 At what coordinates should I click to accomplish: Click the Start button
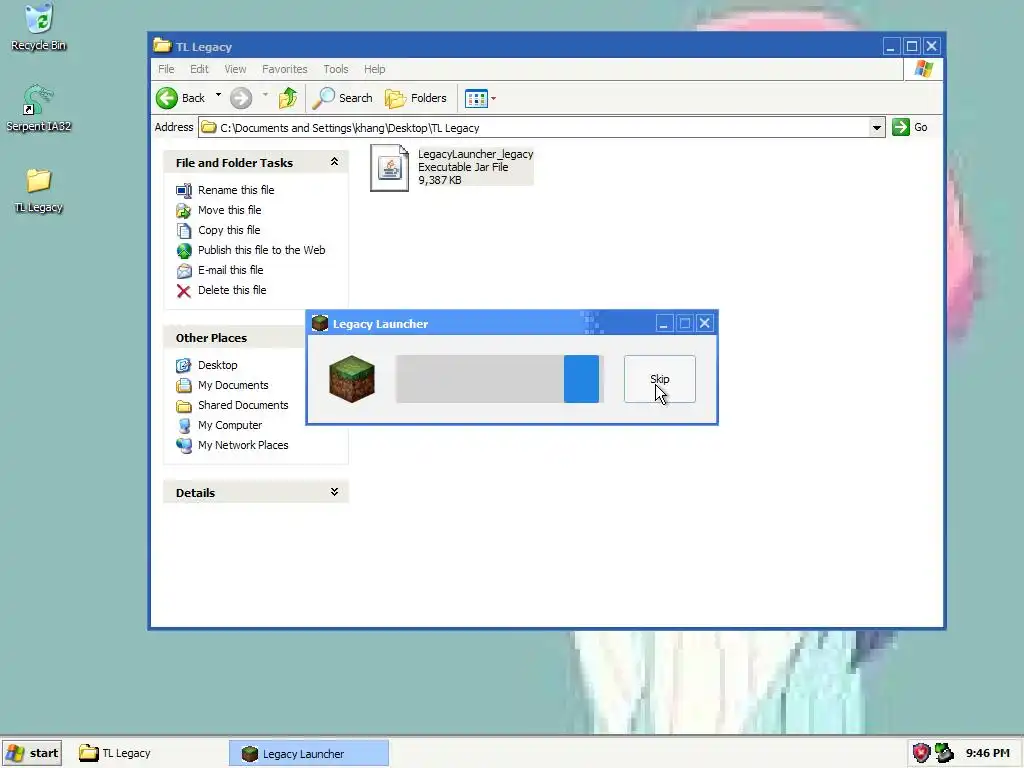pyautogui.click(x=31, y=753)
